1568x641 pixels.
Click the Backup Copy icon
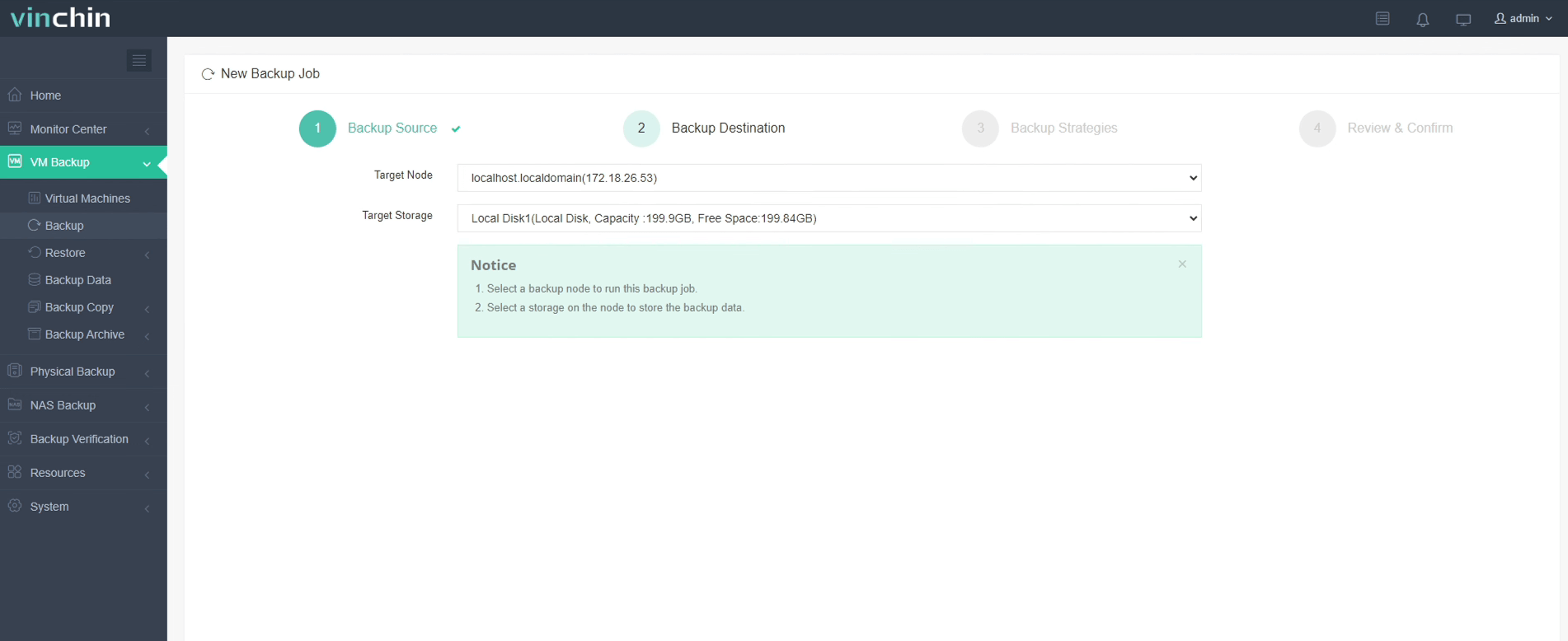(34, 306)
